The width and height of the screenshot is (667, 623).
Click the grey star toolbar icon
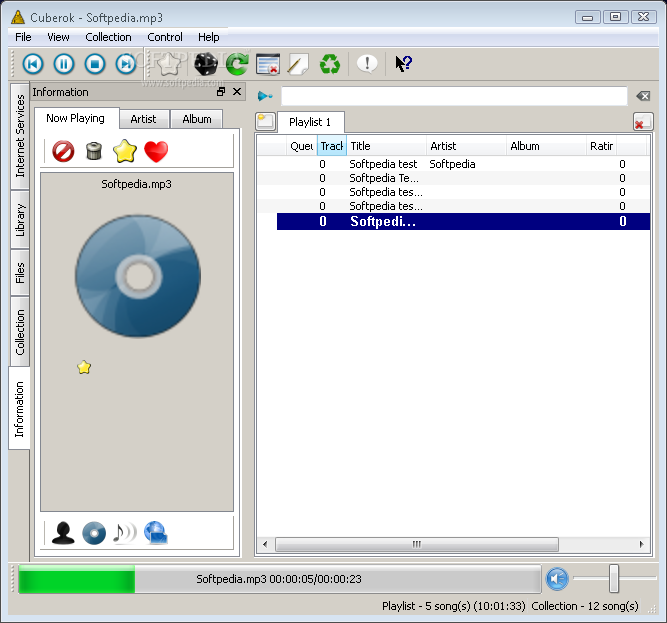tap(169, 64)
